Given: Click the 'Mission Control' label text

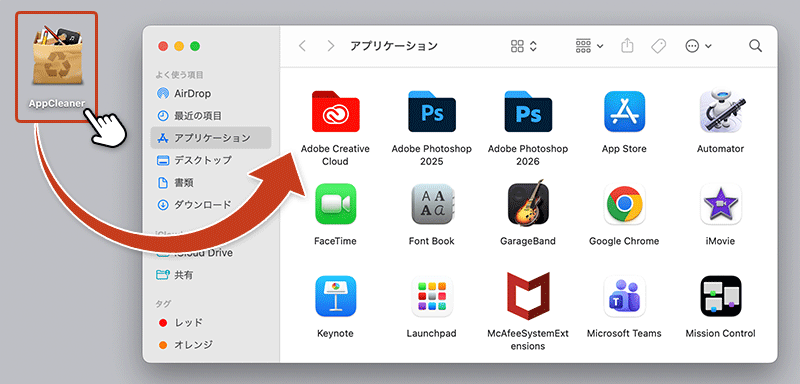Looking at the screenshot, I should click(720, 334).
